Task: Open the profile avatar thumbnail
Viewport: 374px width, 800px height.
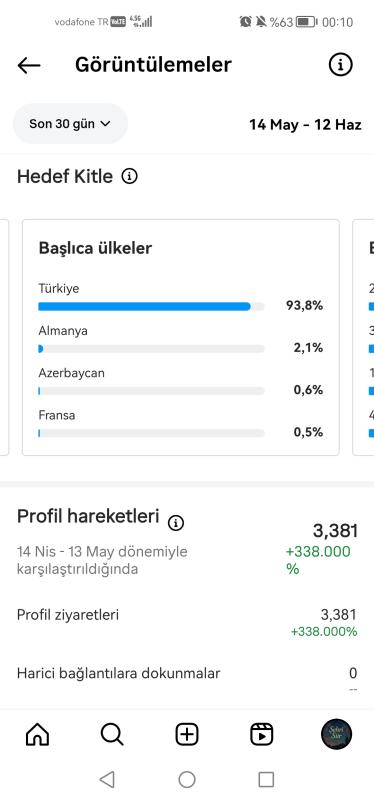Action: tap(336, 734)
